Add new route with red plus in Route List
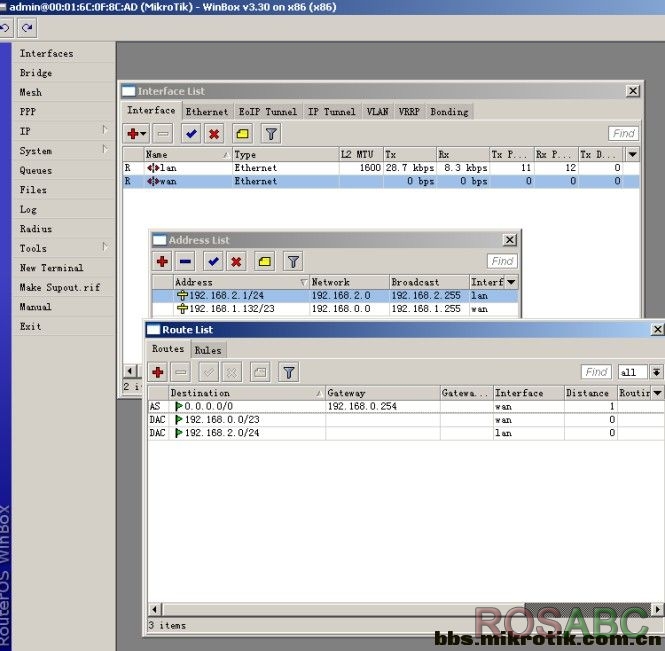This screenshot has height=651, width=665. pyautogui.click(x=158, y=372)
